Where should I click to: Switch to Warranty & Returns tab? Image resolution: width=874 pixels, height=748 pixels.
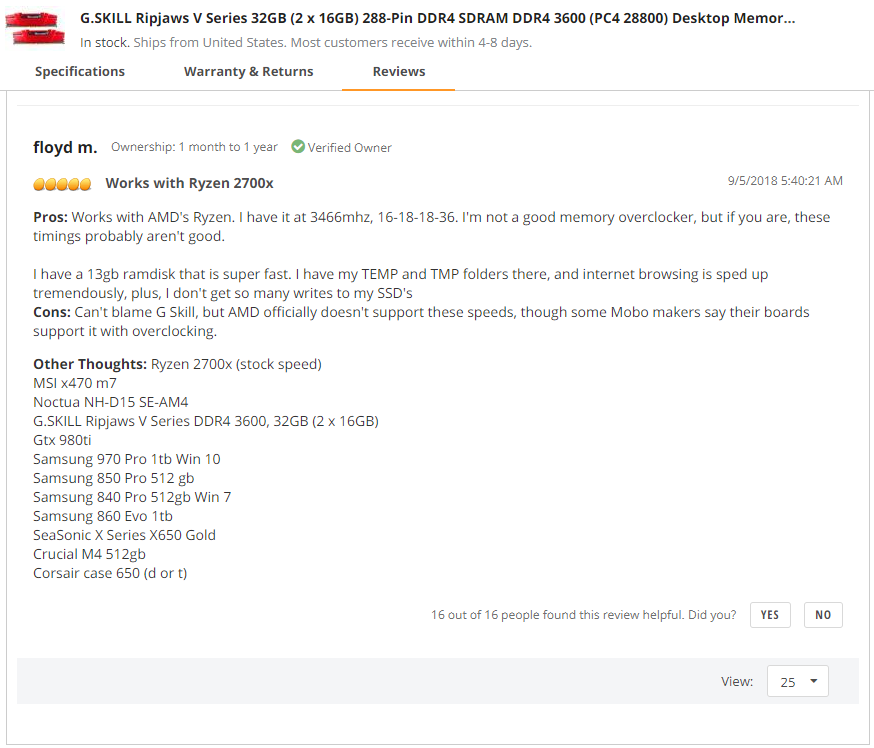(x=249, y=71)
